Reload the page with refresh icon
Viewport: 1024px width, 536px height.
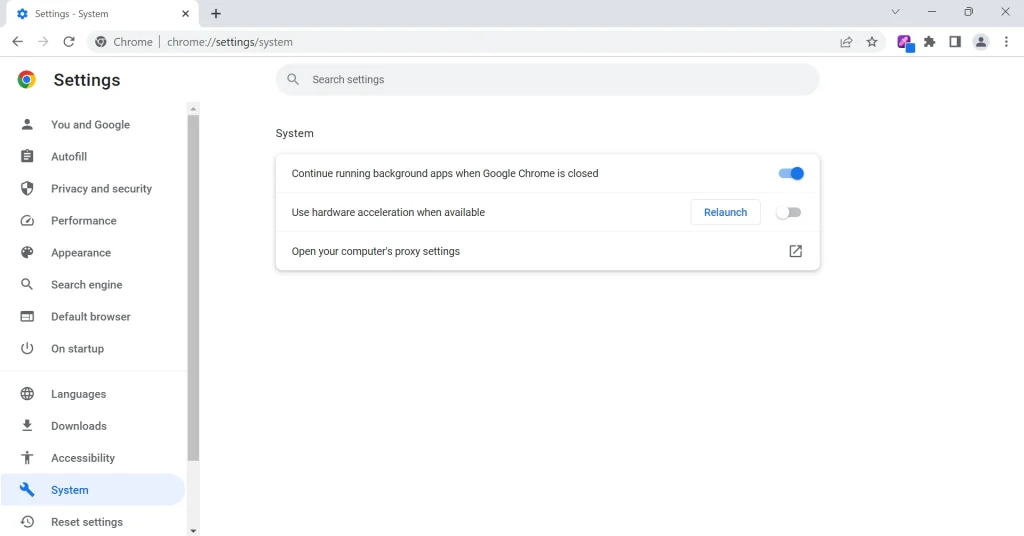tap(69, 42)
